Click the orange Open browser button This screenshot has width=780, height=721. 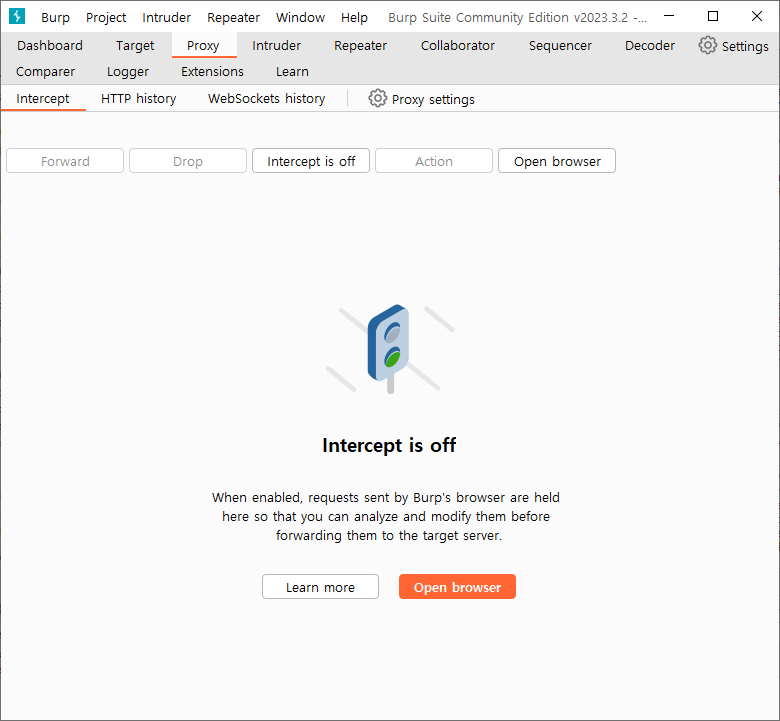(x=457, y=587)
